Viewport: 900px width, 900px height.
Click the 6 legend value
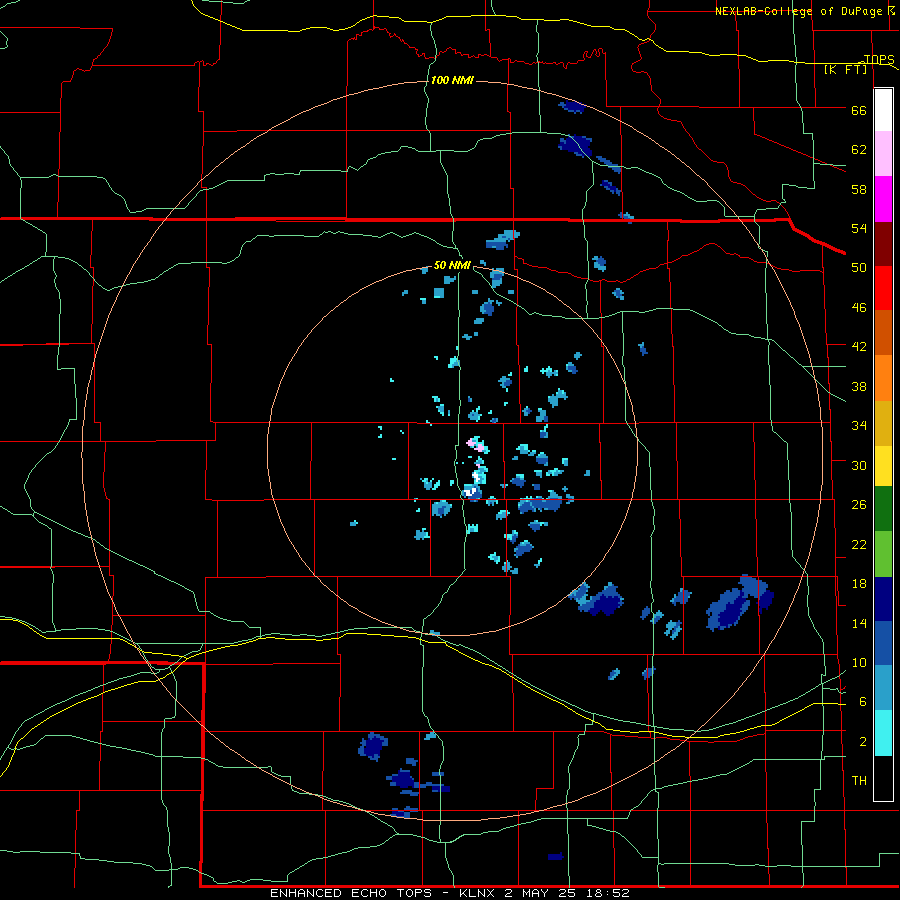coord(863,701)
